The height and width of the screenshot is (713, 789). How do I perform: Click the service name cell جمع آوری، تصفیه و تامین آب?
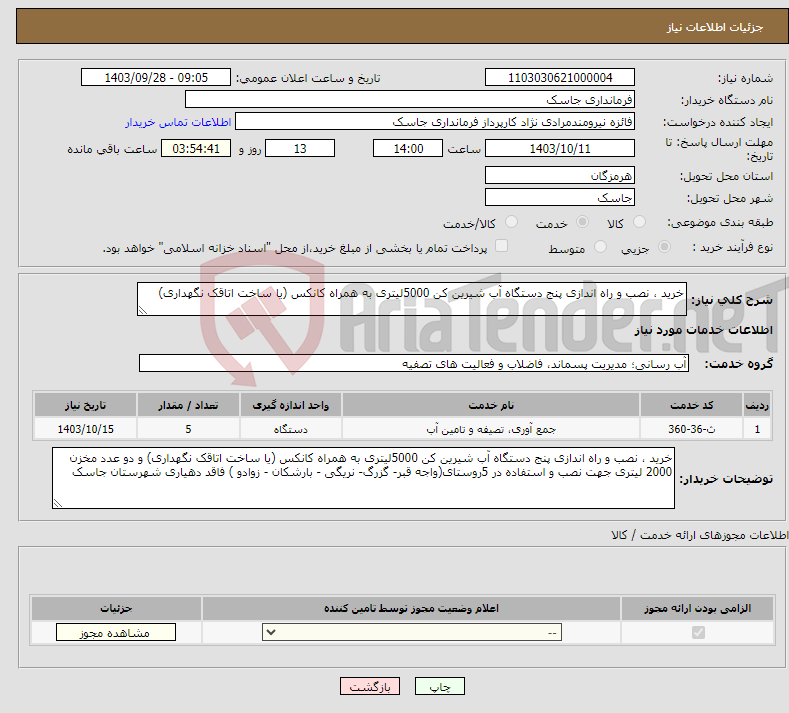tap(491, 429)
